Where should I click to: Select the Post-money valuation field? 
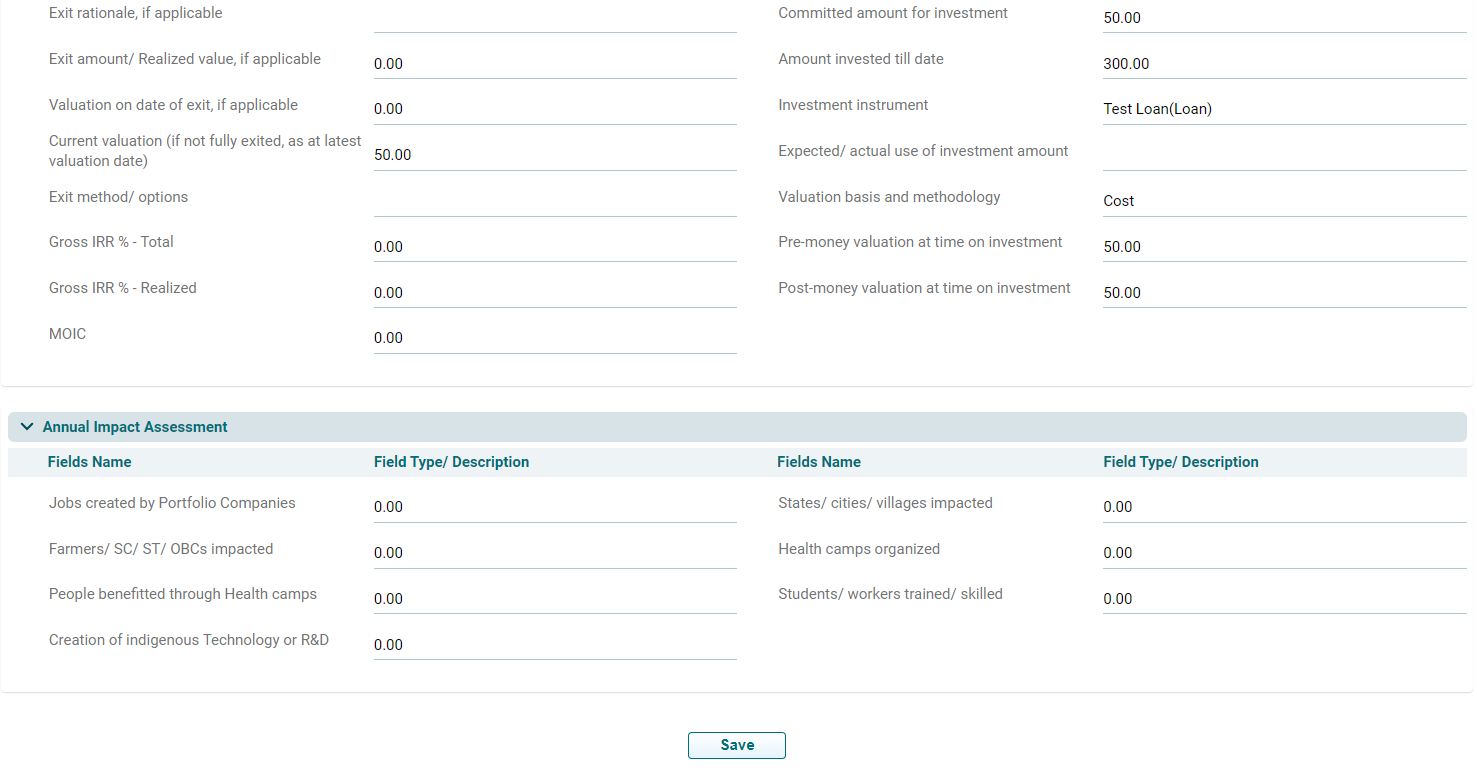click(1284, 293)
